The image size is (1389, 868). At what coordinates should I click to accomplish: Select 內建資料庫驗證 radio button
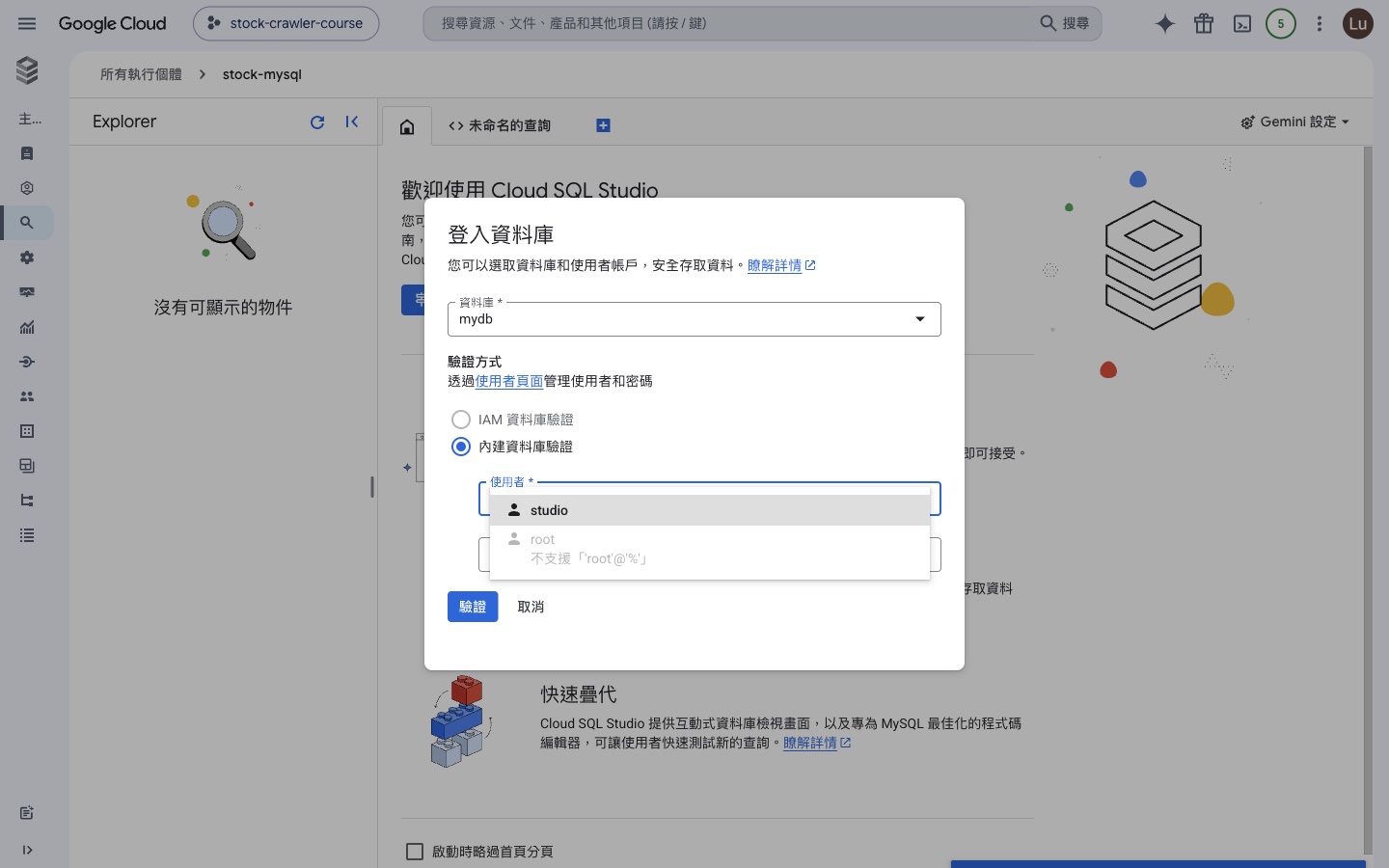[x=461, y=447]
